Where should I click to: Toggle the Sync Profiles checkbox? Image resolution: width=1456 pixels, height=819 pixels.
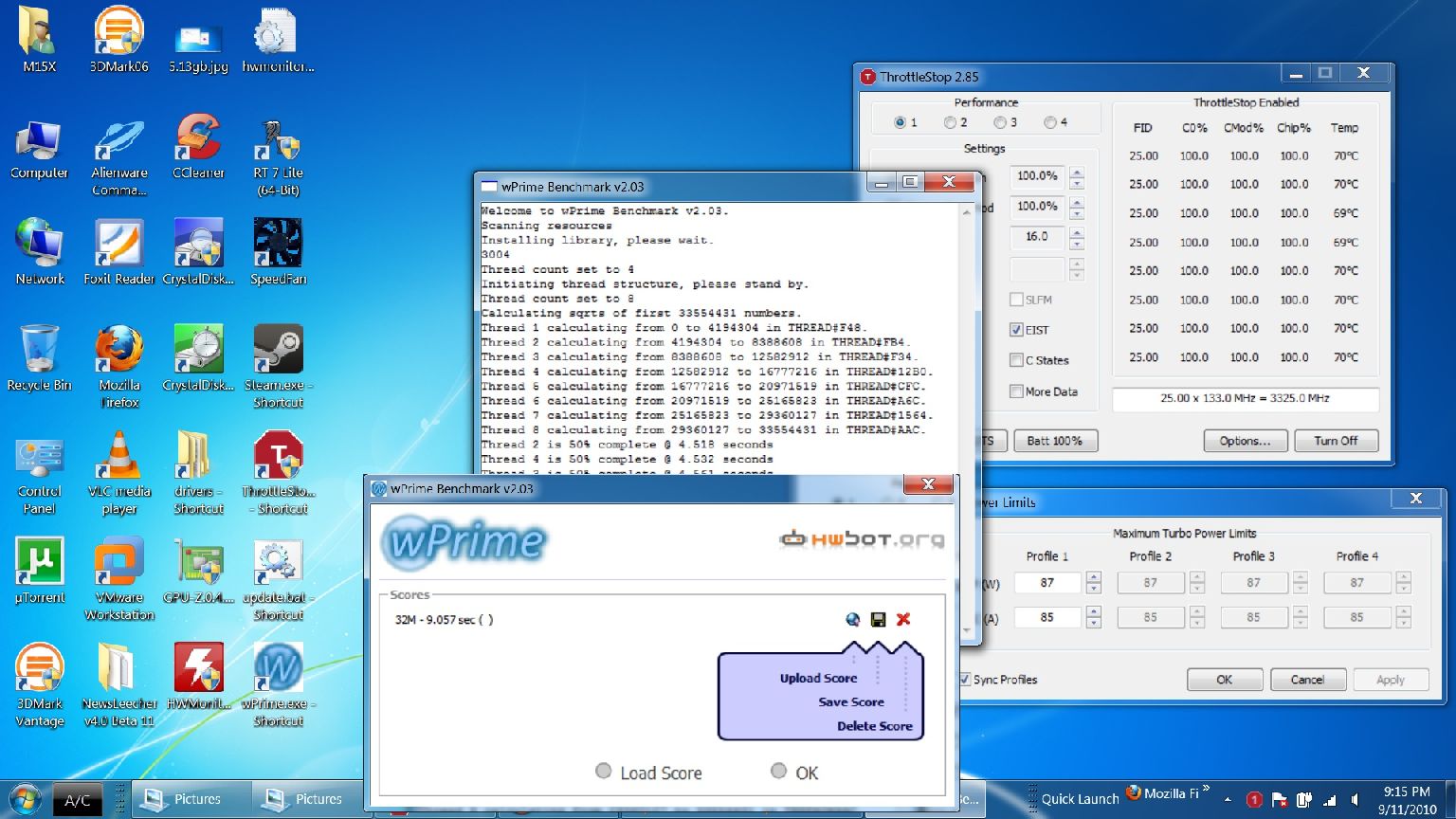(965, 679)
